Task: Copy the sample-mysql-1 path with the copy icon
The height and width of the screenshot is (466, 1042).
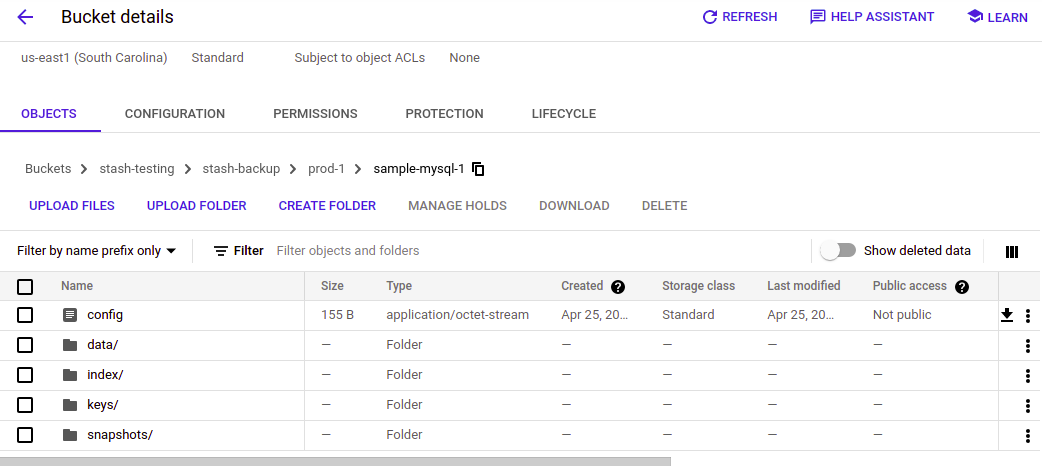Action: click(x=478, y=169)
